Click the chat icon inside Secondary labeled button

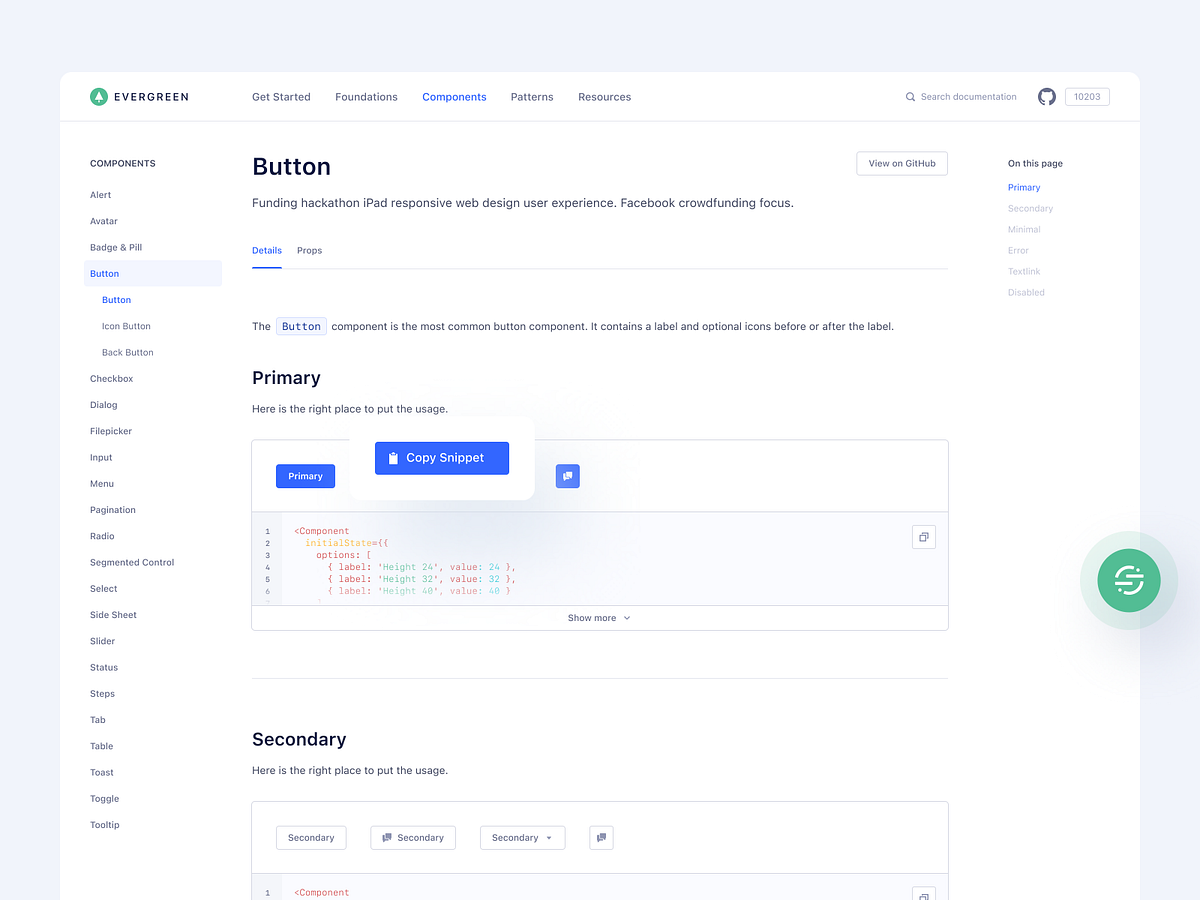388,837
